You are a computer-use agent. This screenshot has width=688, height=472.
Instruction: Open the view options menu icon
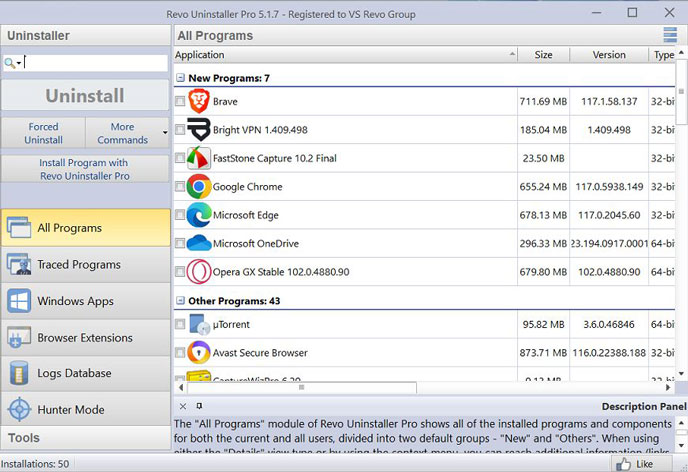(x=670, y=35)
